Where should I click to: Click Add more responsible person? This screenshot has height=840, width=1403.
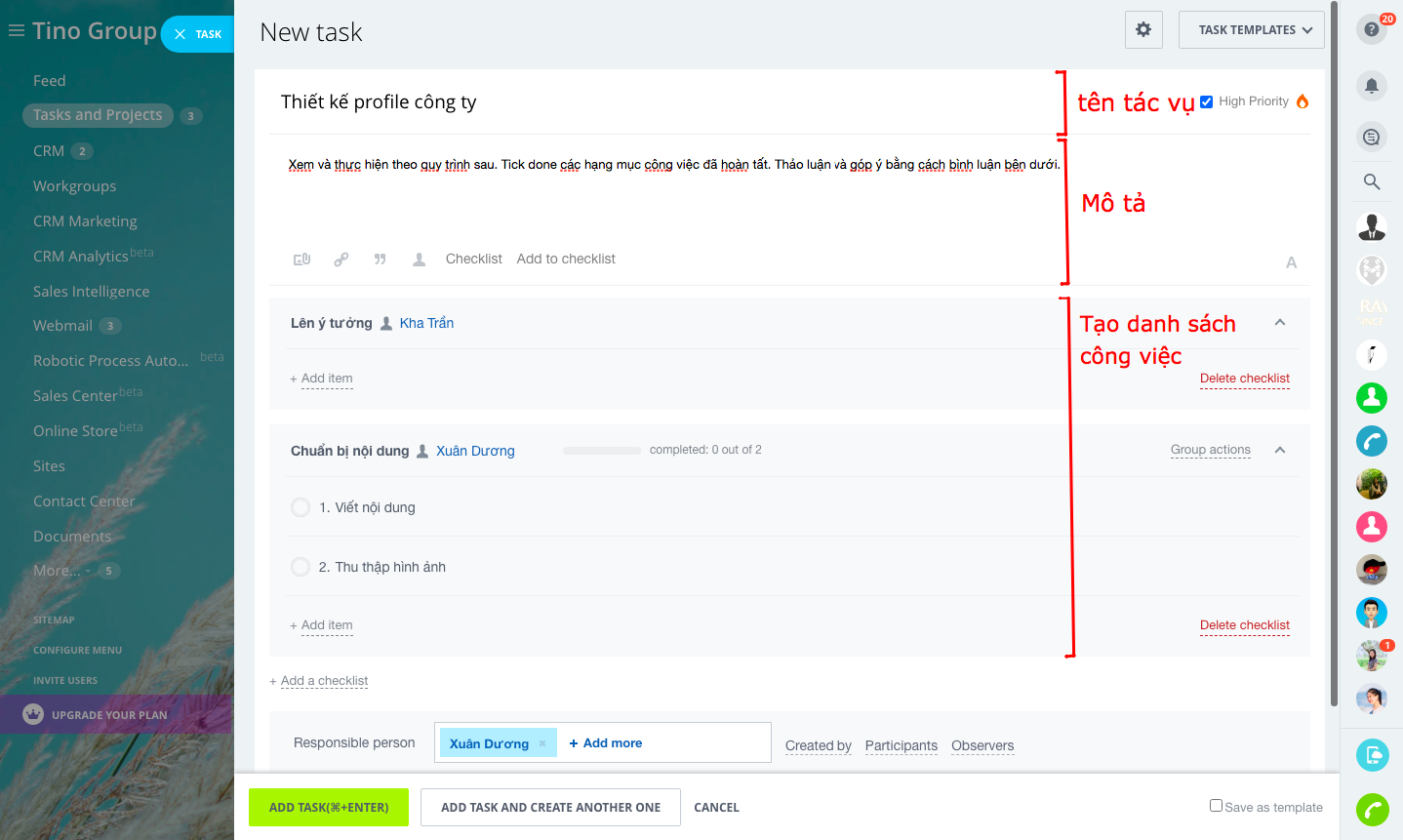pyautogui.click(x=605, y=743)
